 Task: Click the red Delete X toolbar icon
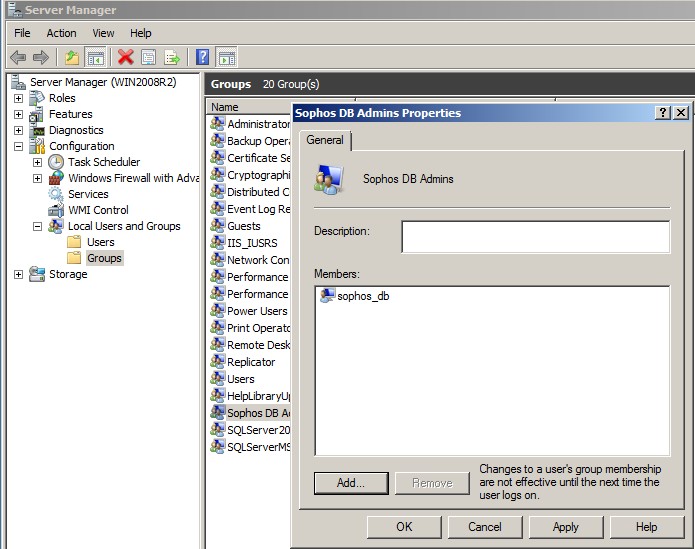(126, 57)
